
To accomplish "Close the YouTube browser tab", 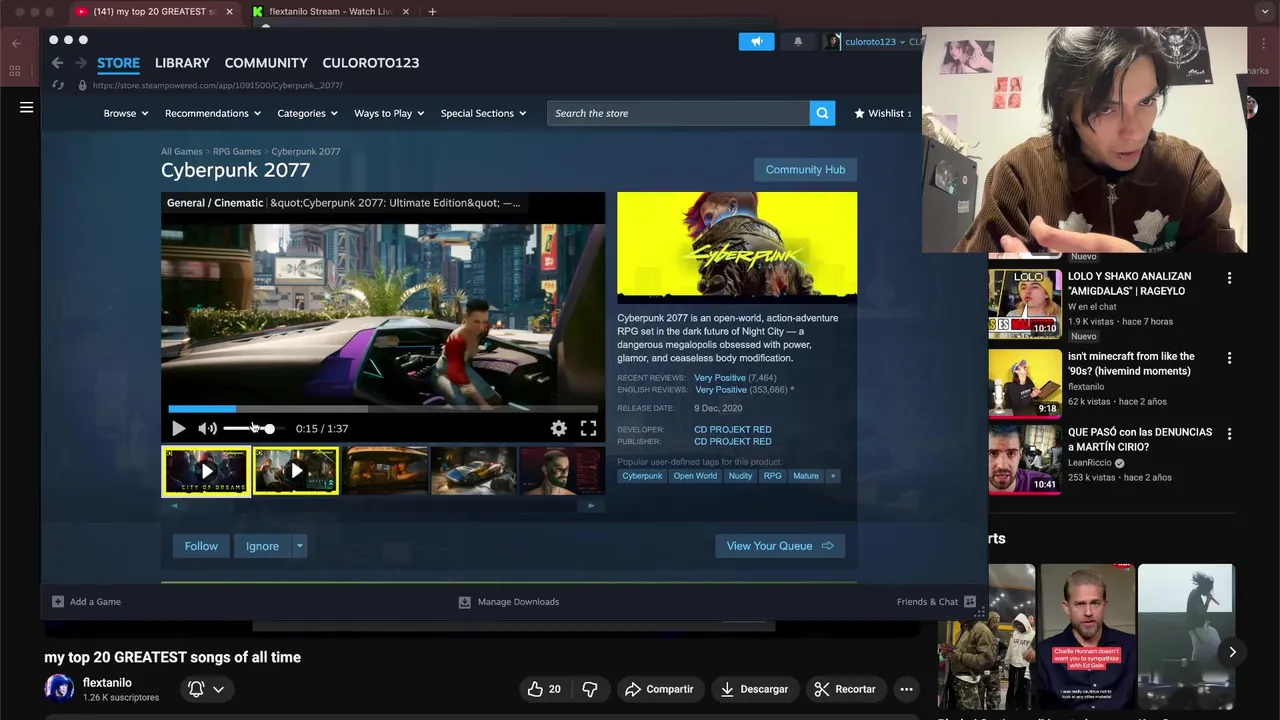I will tap(229, 12).
